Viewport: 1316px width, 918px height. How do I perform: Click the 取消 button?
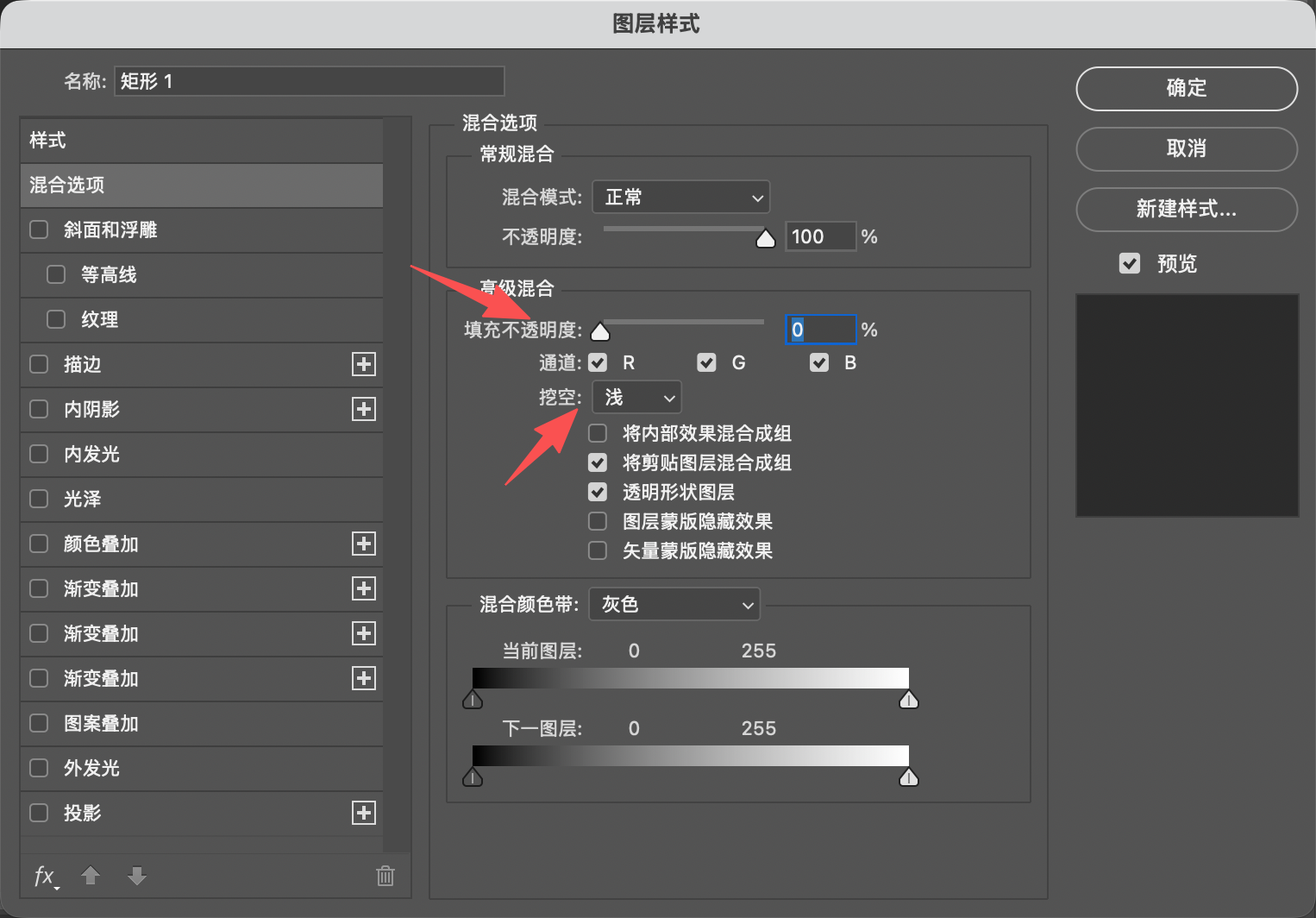[x=1187, y=148]
